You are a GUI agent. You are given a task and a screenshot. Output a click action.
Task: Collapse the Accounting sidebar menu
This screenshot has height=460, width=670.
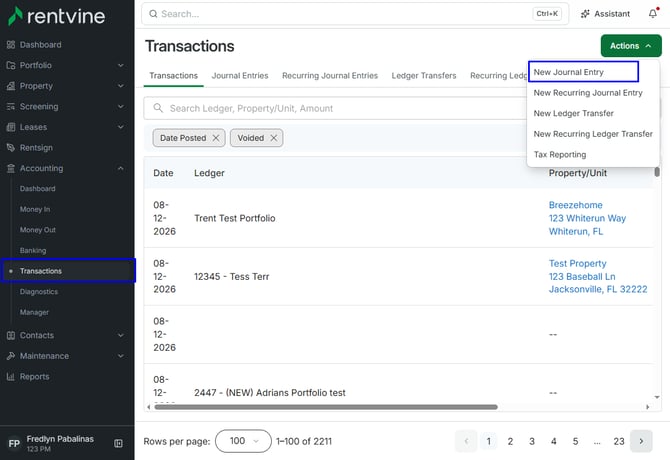click(120, 168)
